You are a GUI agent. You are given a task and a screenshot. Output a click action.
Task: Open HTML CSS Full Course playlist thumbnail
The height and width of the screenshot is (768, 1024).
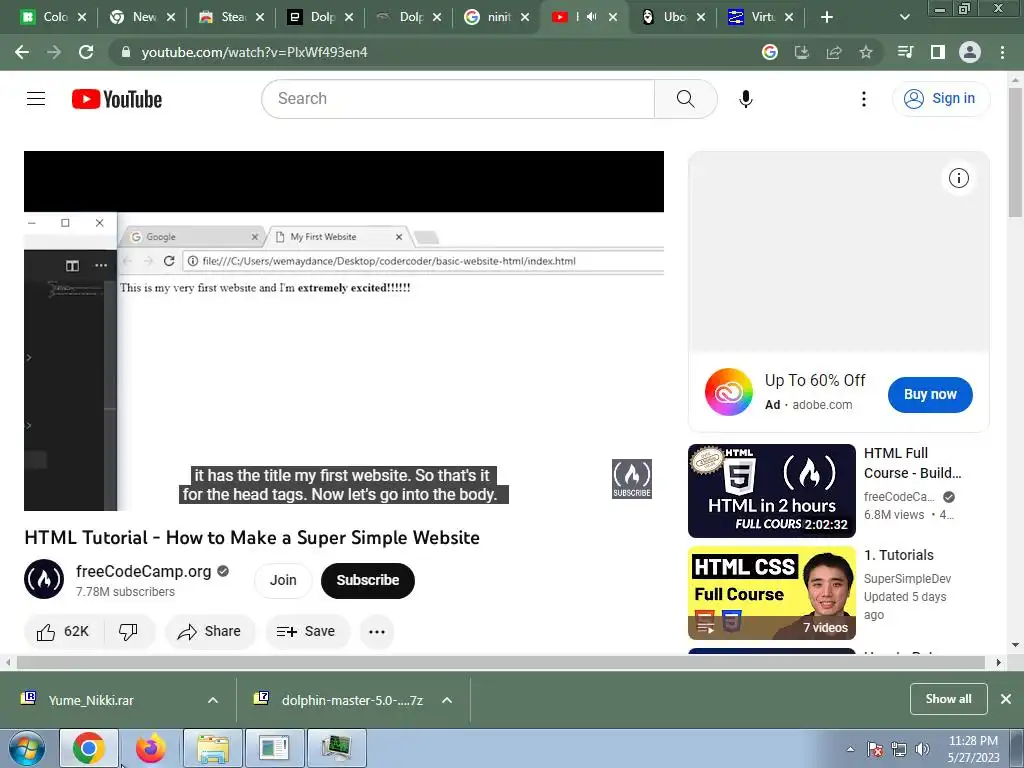point(771,593)
